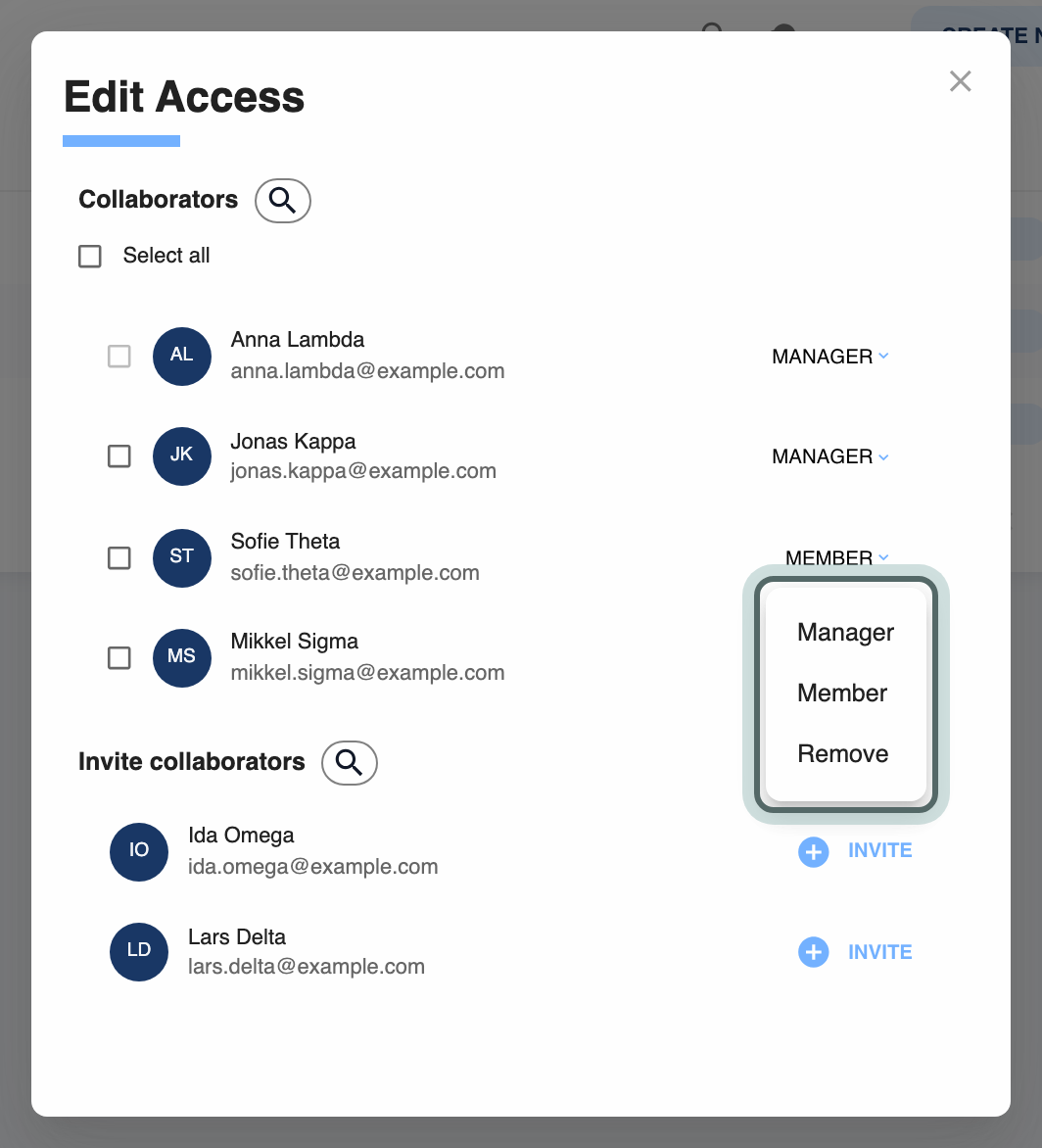Image resolution: width=1042 pixels, height=1148 pixels.
Task: Open Anna Lambda's MANAGER role dropdown
Action: [x=830, y=357]
